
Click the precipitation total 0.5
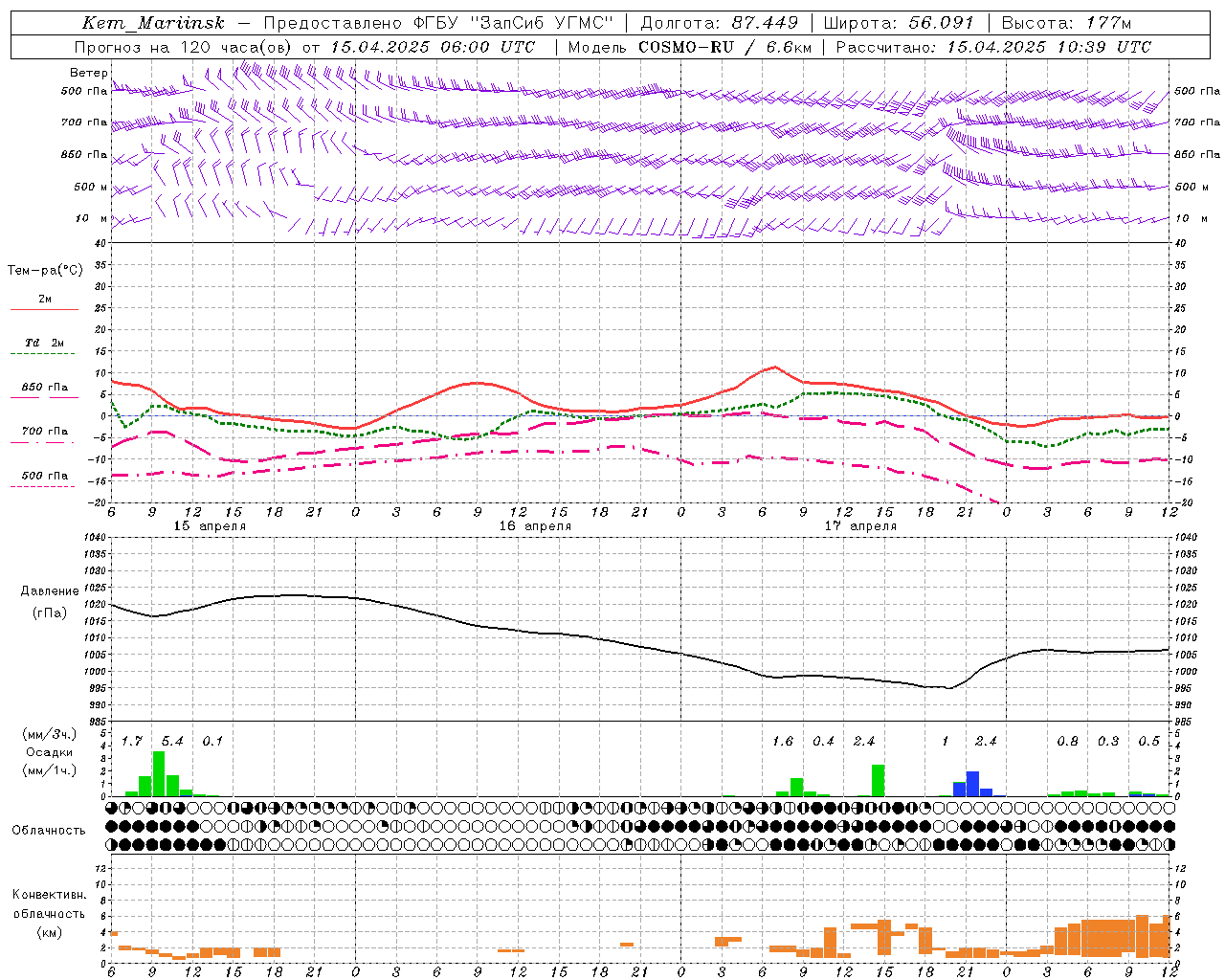pyautogui.click(x=1148, y=742)
